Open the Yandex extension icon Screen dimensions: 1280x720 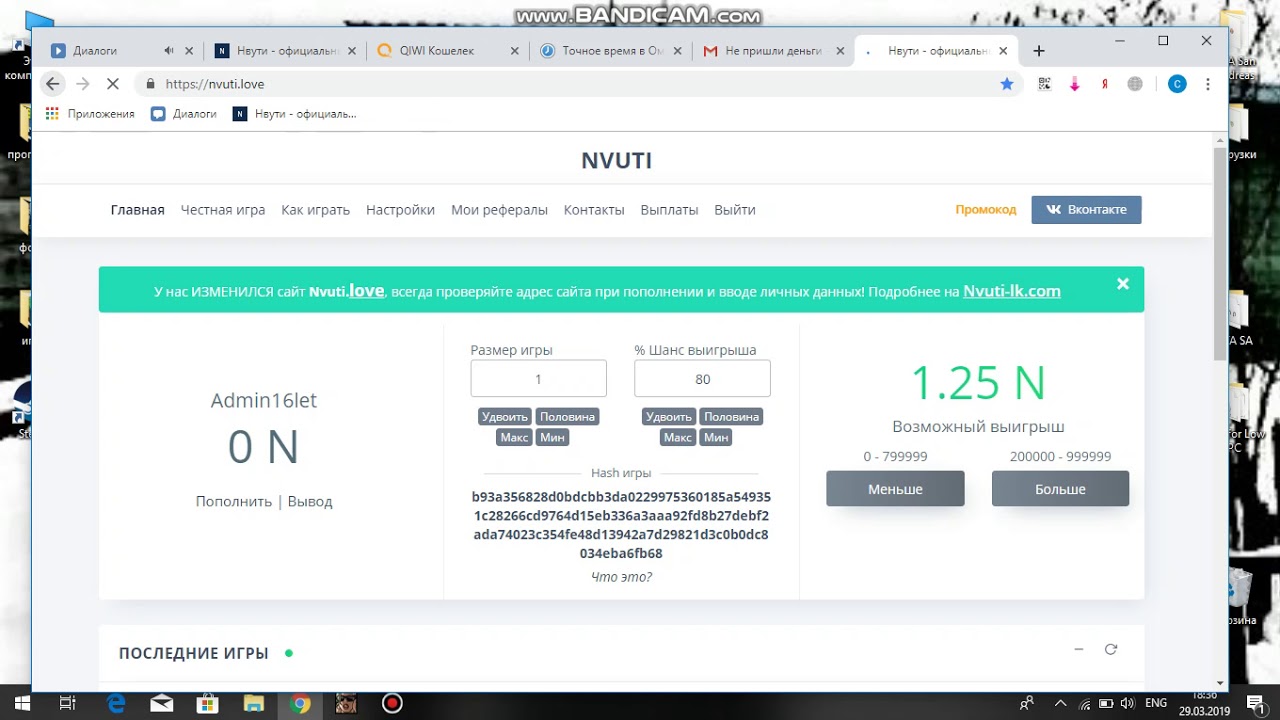1105,84
